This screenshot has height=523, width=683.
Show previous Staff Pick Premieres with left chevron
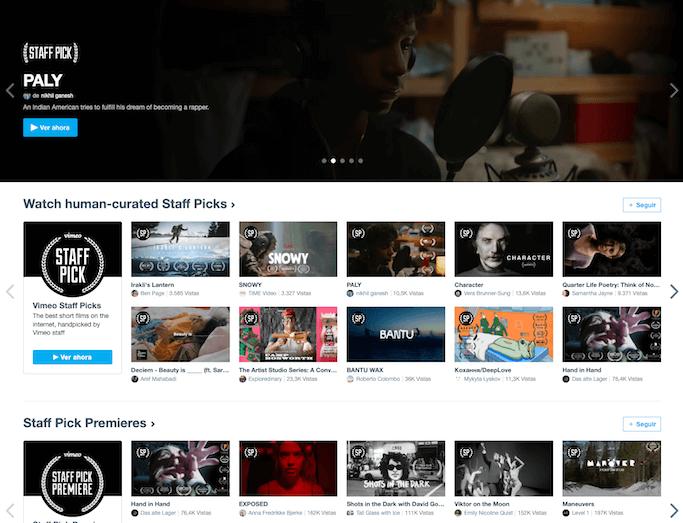point(10,511)
